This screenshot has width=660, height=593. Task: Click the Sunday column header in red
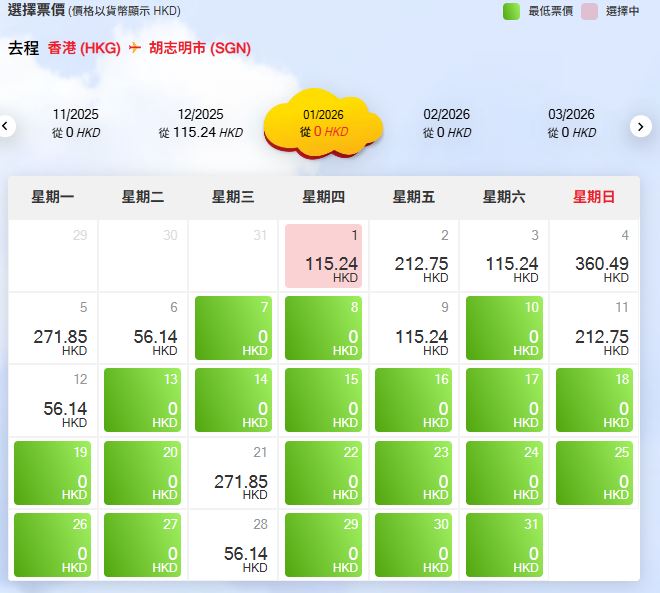click(x=594, y=197)
